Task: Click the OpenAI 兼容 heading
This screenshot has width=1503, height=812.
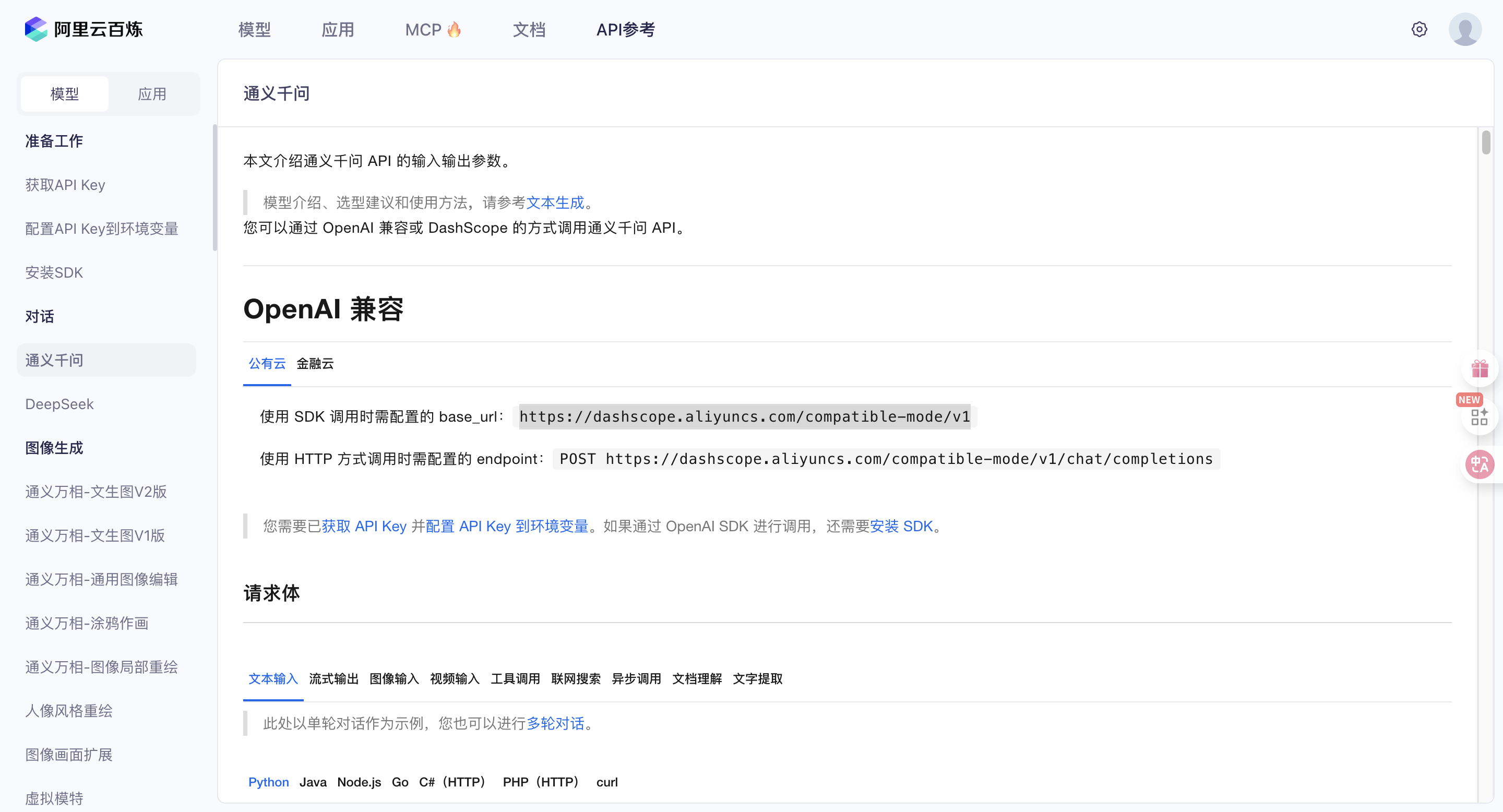Action: coord(323,309)
